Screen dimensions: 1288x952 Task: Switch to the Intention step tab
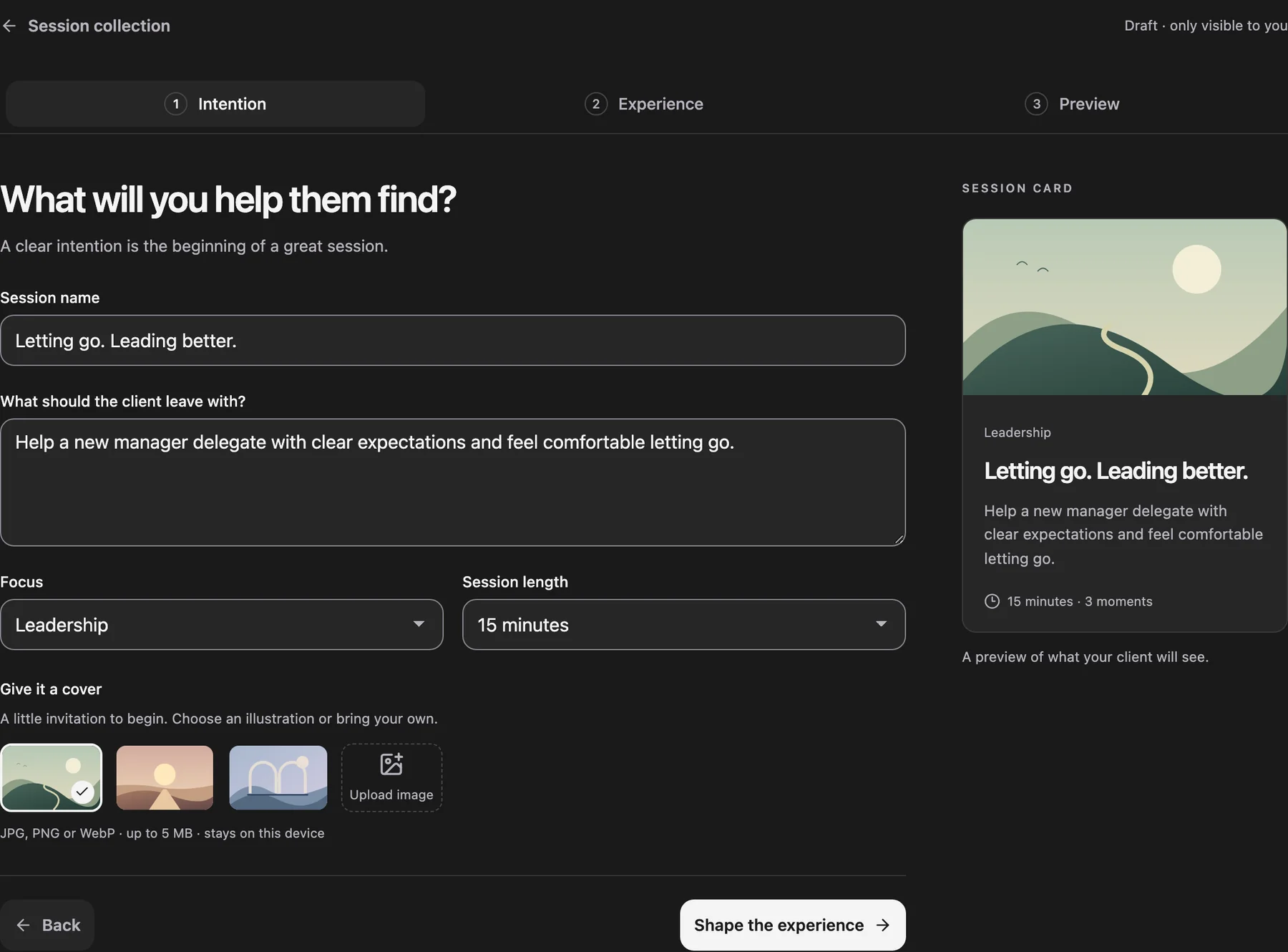click(215, 104)
